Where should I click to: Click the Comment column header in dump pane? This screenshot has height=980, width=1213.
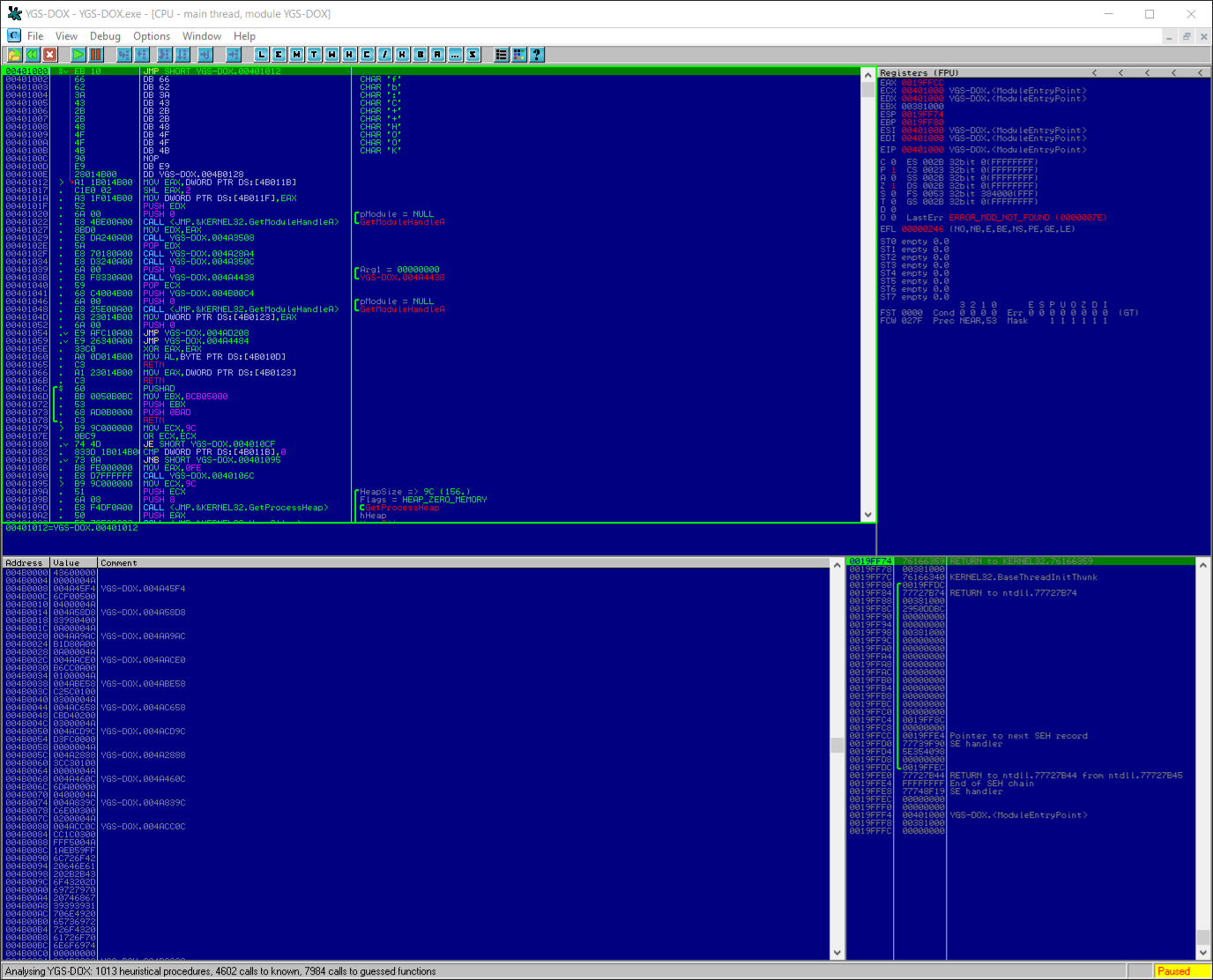[464, 563]
